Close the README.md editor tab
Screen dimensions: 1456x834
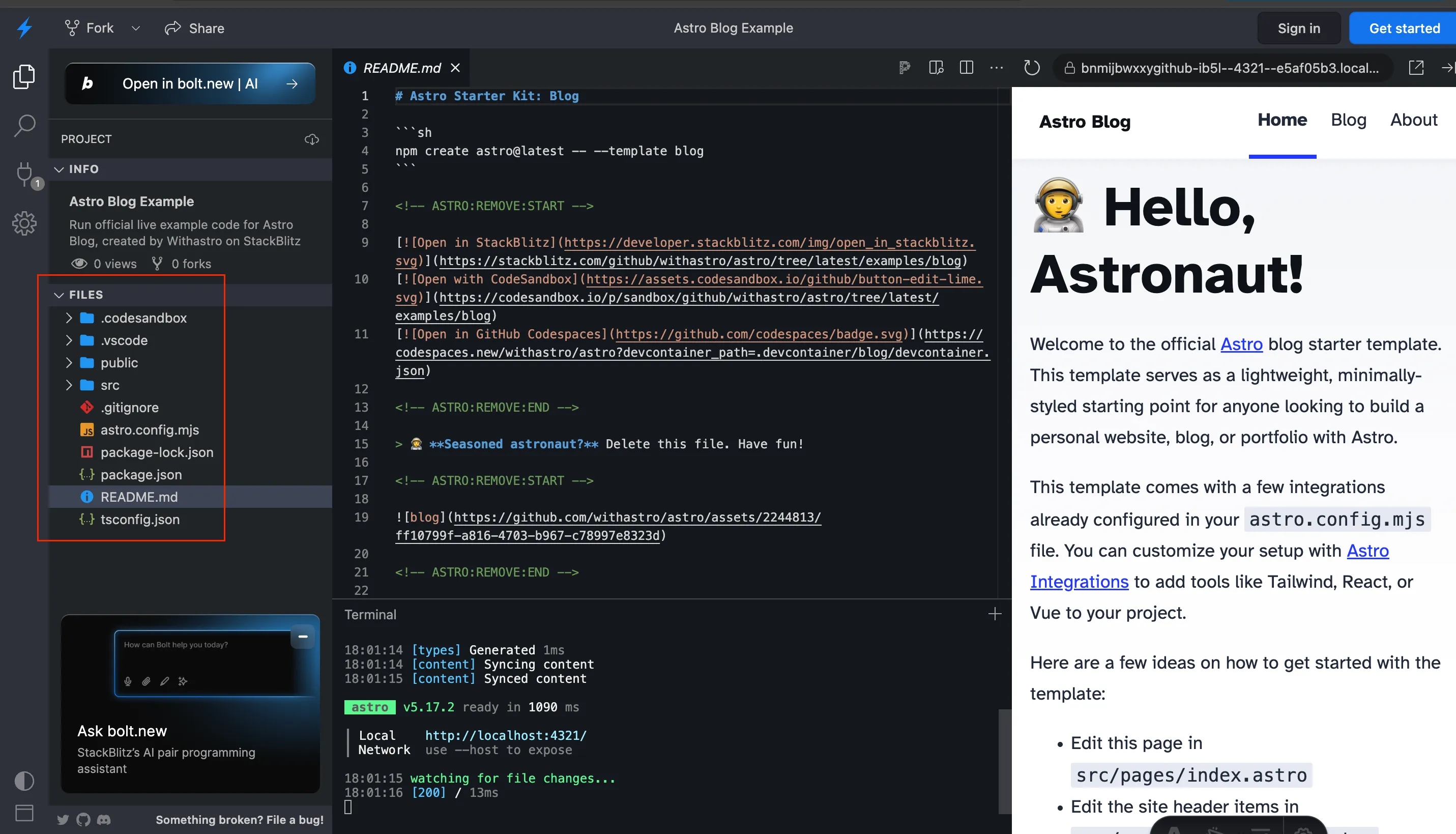(455, 68)
